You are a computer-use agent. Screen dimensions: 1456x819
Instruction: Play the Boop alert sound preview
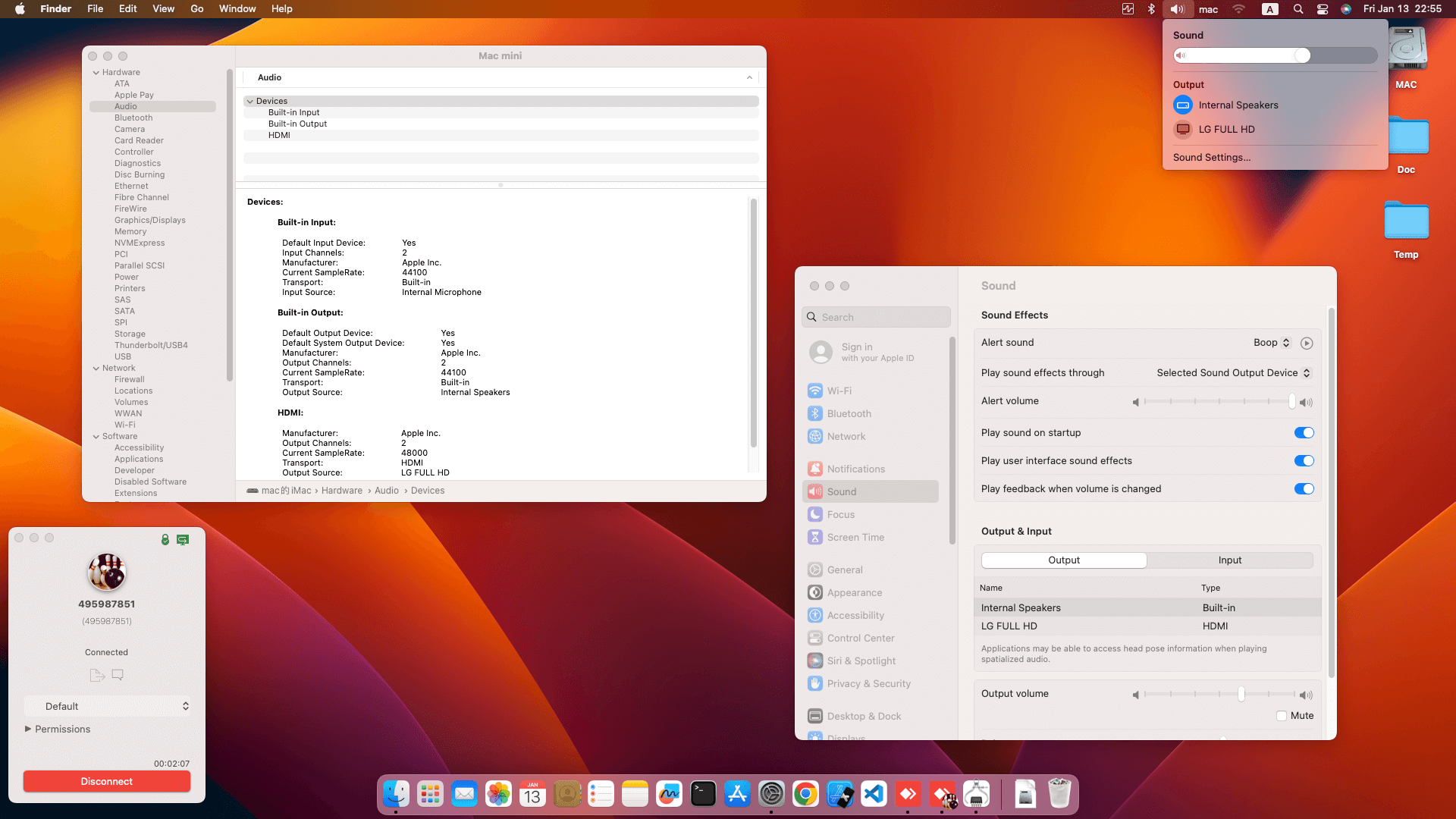click(x=1307, y=344)
